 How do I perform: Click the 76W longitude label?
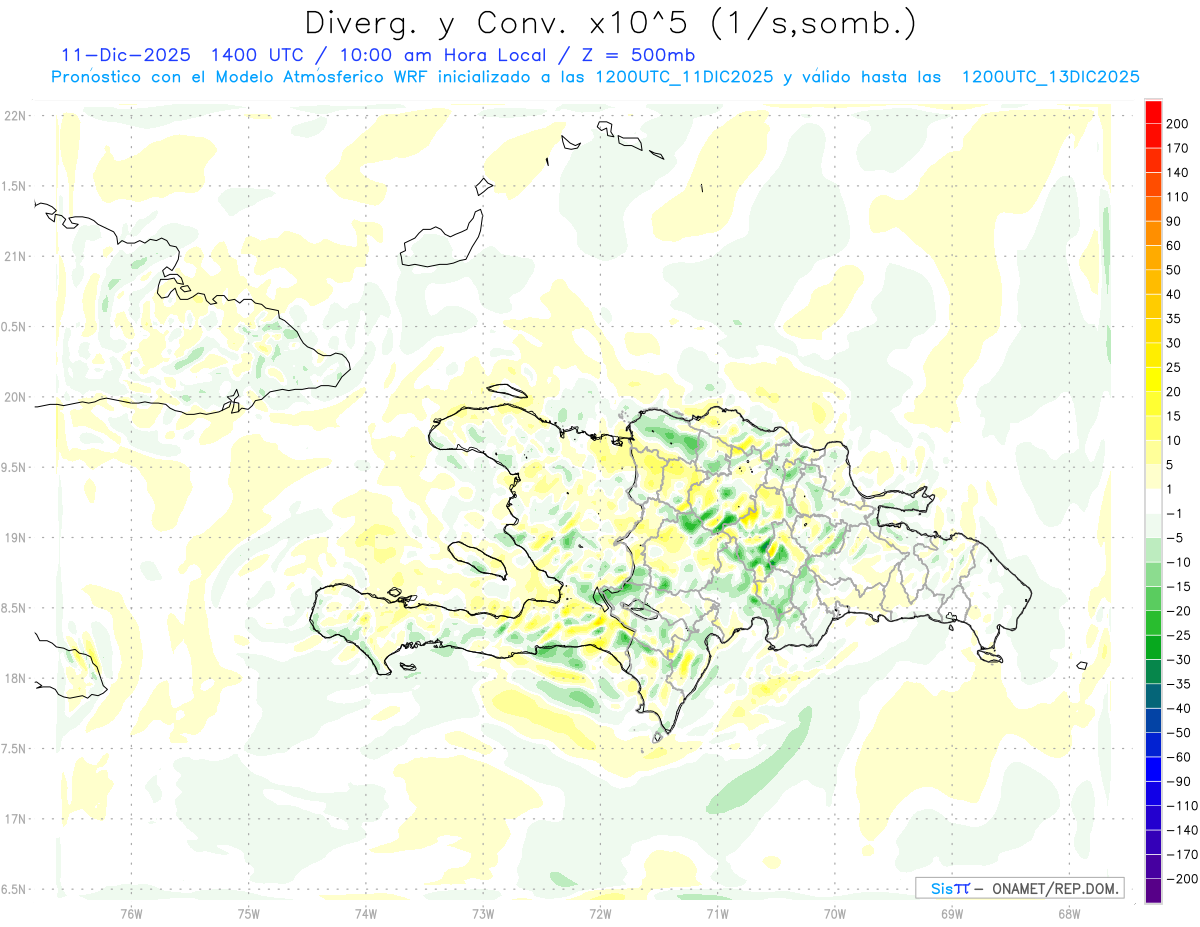pos(131,912)
